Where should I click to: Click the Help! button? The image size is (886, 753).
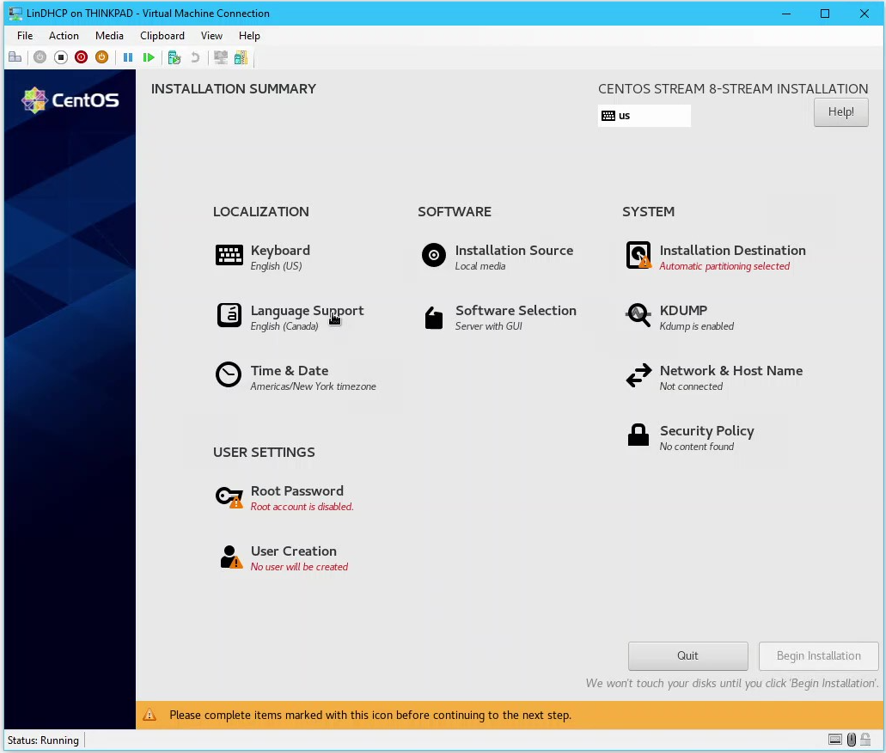tap(841, 112)
